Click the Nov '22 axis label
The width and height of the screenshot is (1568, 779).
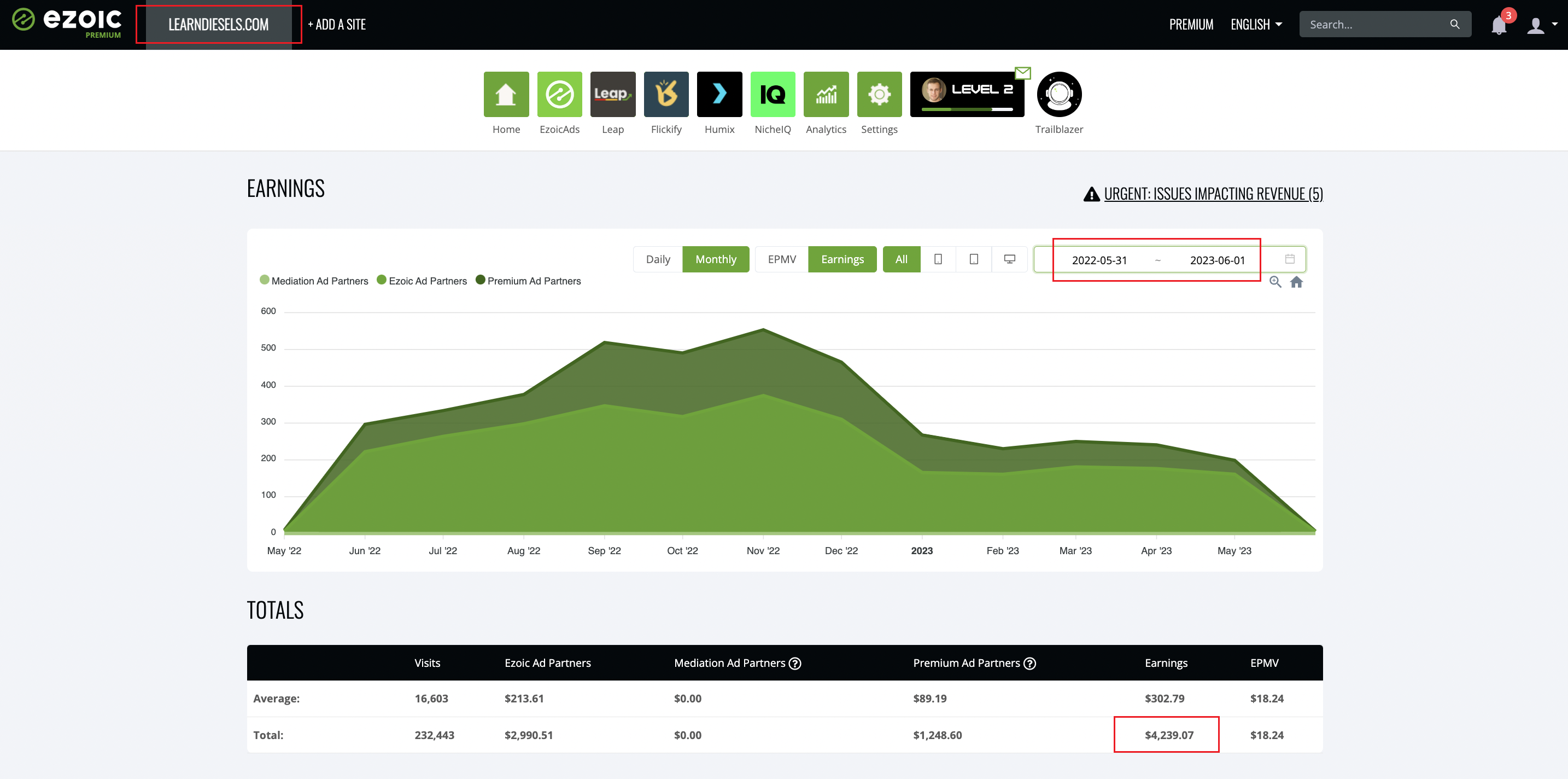click(x=763, y=550)
